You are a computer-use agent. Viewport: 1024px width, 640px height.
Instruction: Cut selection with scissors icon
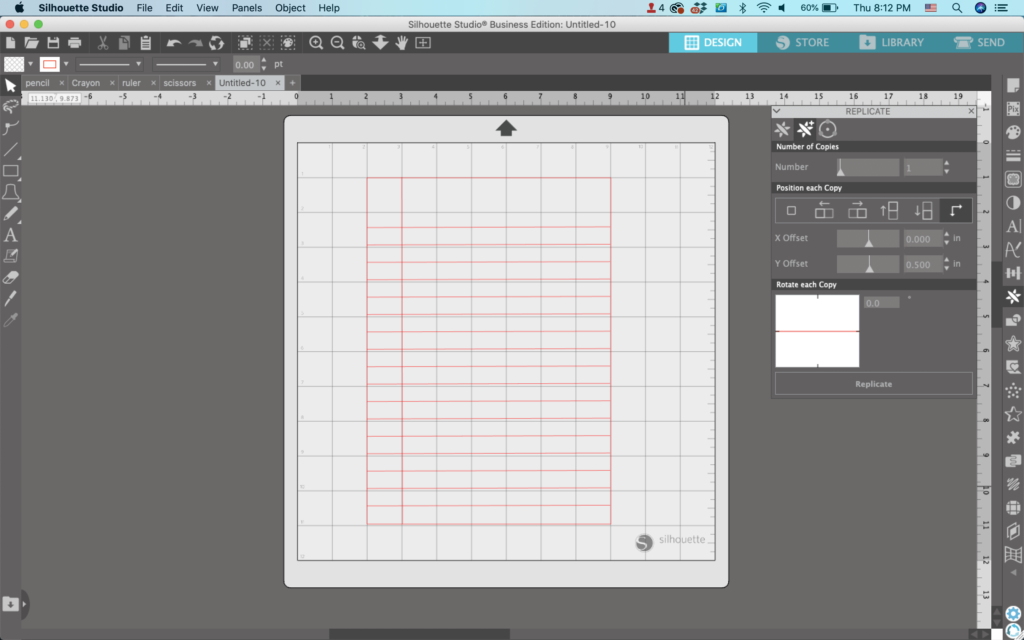pos(103,43)
